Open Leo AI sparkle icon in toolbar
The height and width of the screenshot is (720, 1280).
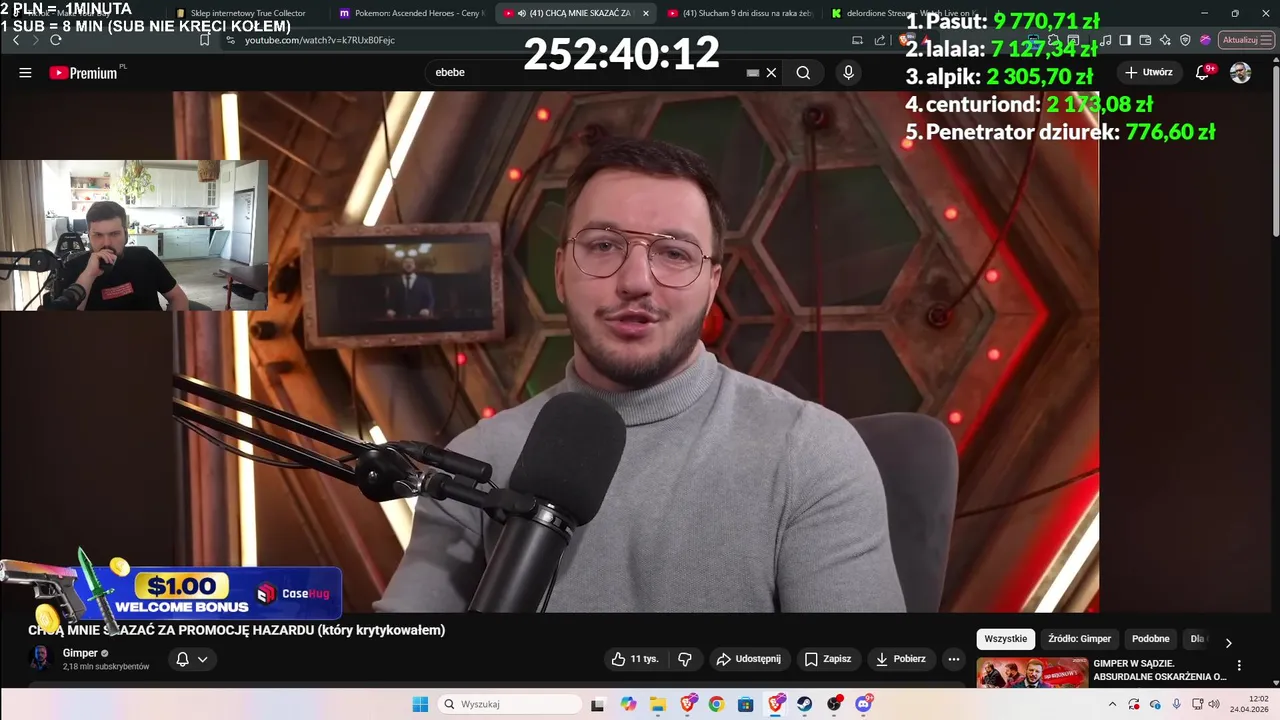pos(1165,40)
